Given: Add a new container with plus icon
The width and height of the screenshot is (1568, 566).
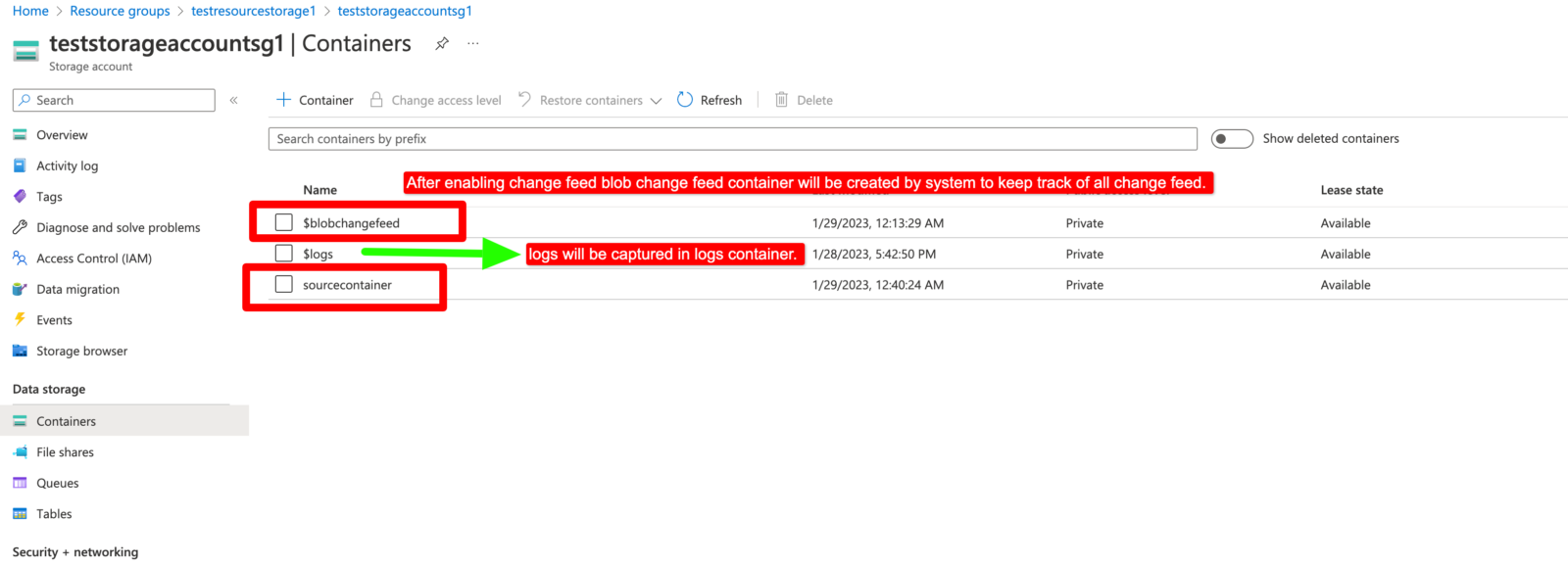Looking at the screenshot, I should pyautogui.click(x=283, y=100).
